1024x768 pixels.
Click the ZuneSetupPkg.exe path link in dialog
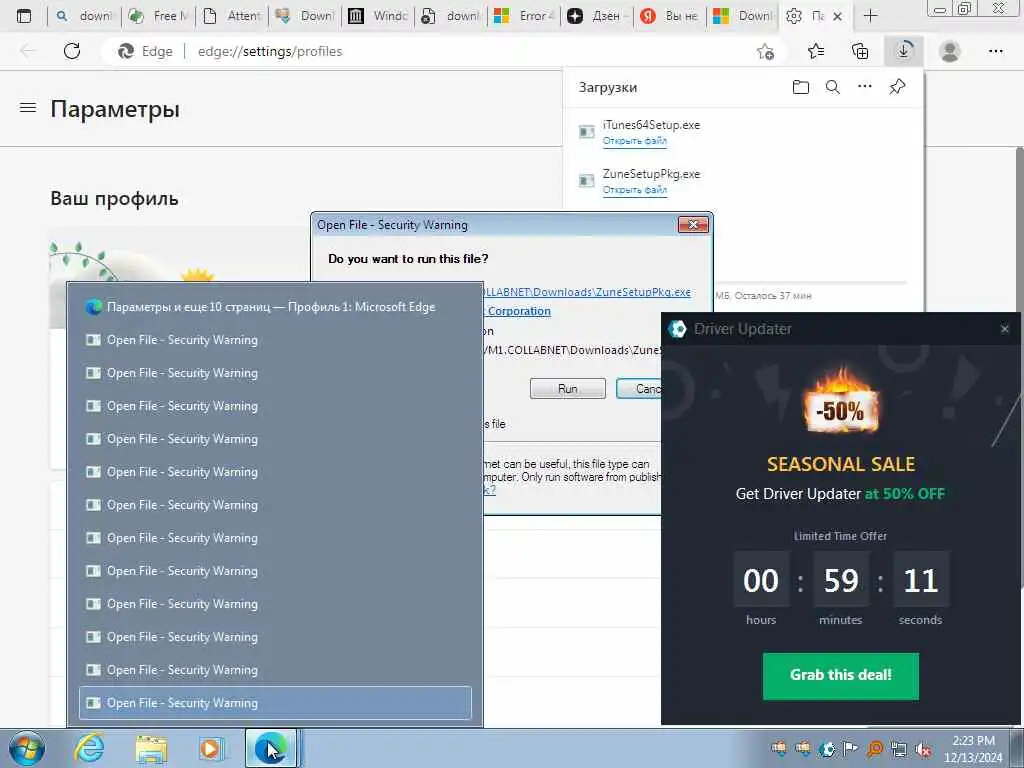(587, 292)
